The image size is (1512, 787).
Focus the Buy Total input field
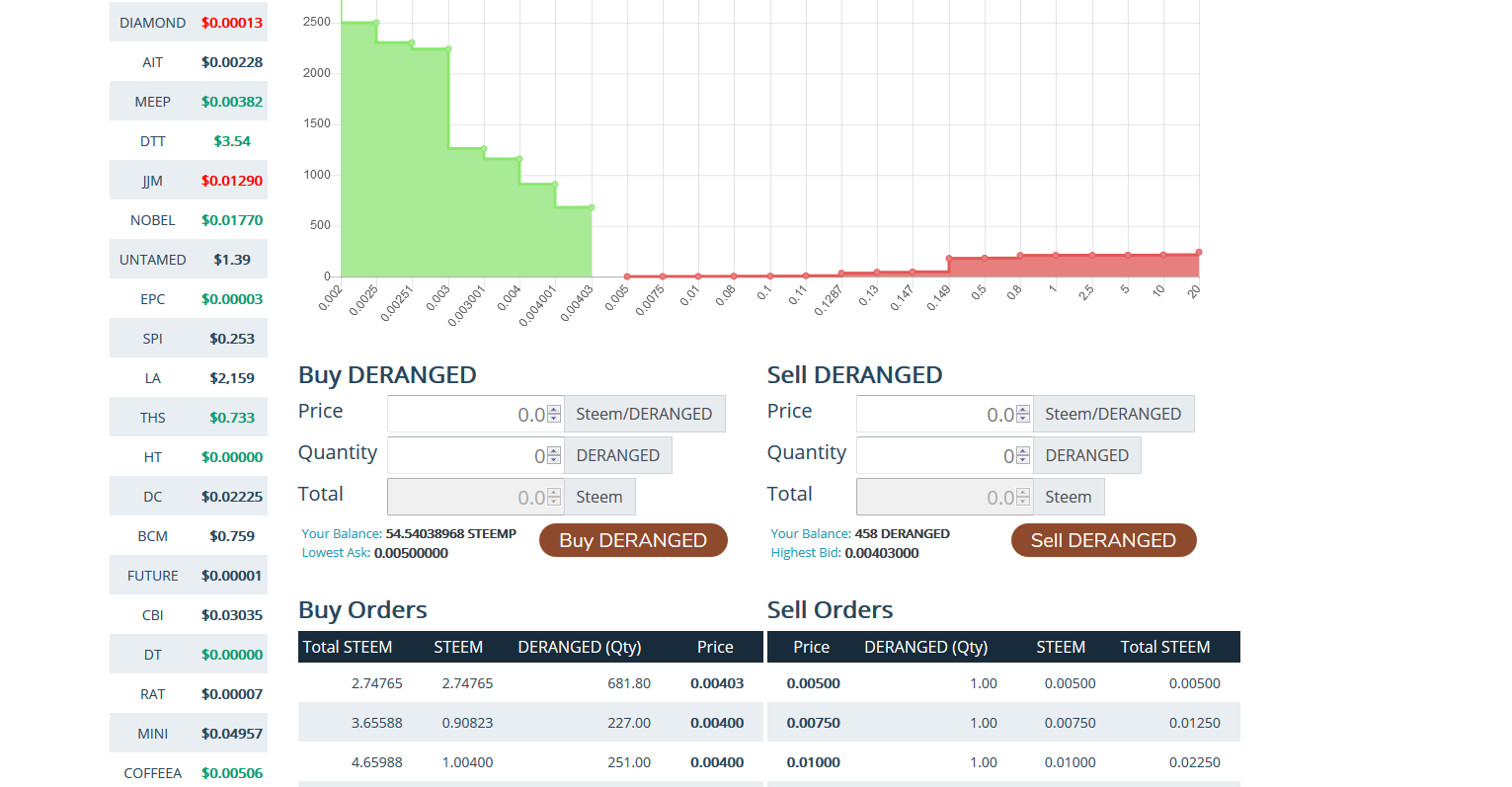pyautogui.click(x=475, y=497)
